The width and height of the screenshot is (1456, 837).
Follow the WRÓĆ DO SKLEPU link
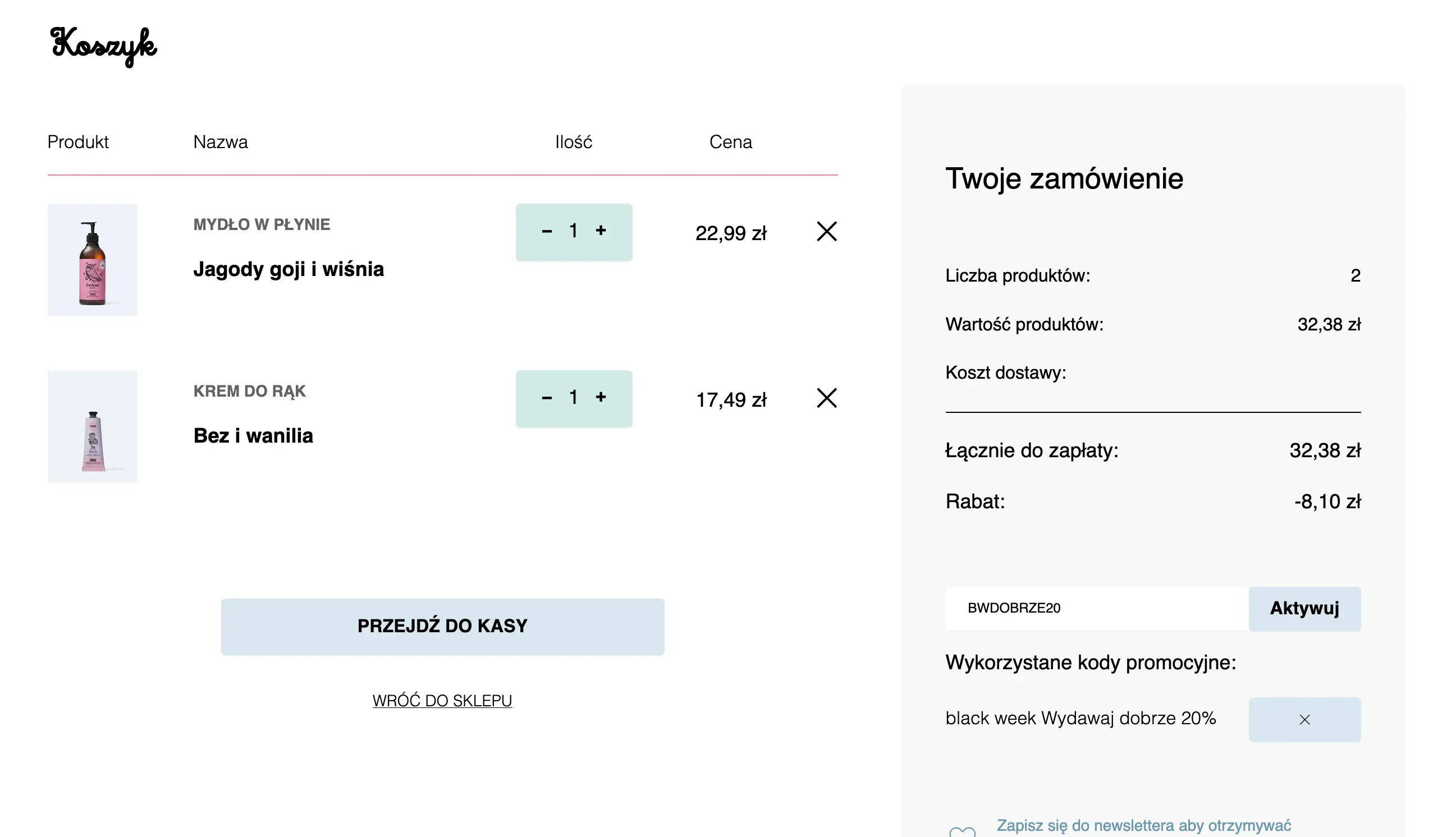coord(442,701)
